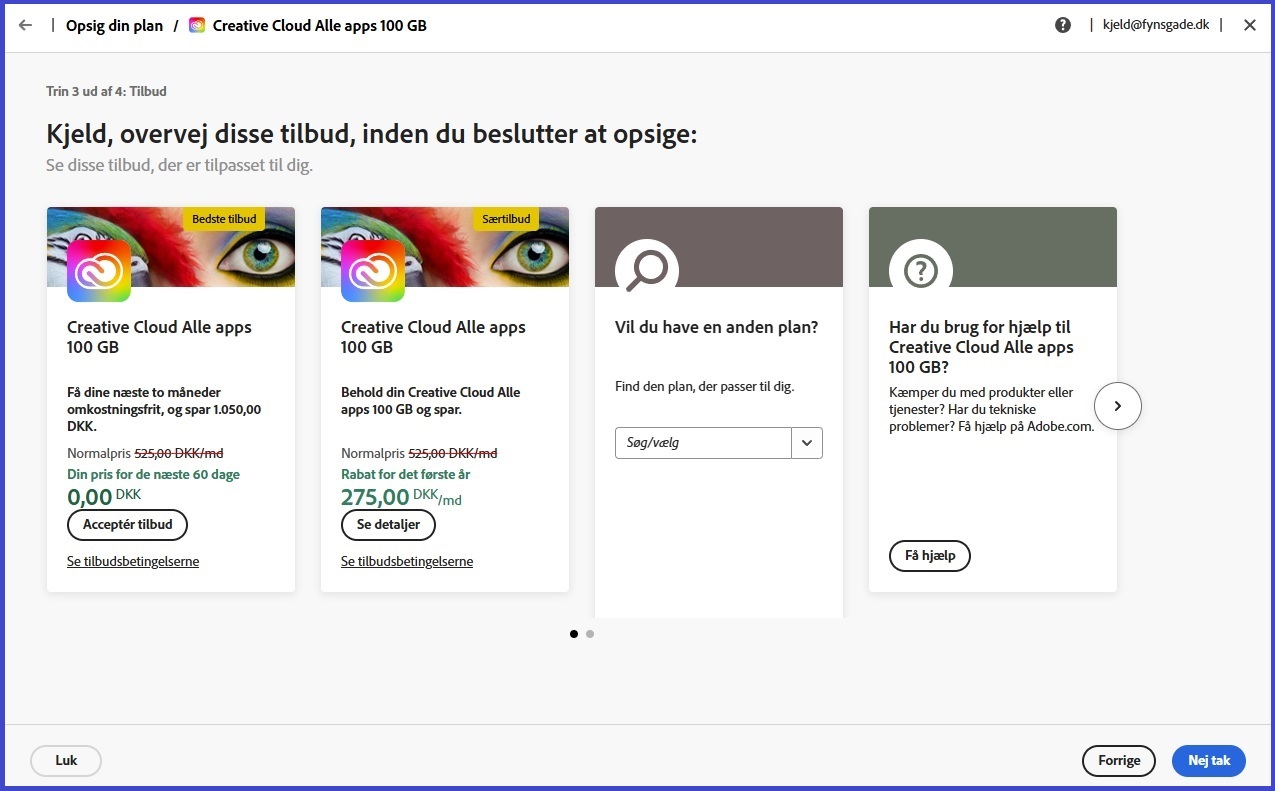Click the back arrow icon in header
Screen dimensions: 1275x791
(x=25, y=26)
